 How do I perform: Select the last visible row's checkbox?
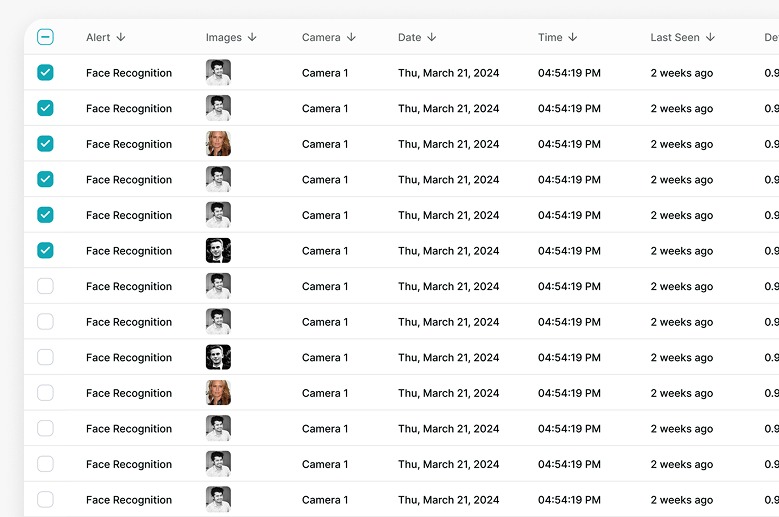[45, 500]
